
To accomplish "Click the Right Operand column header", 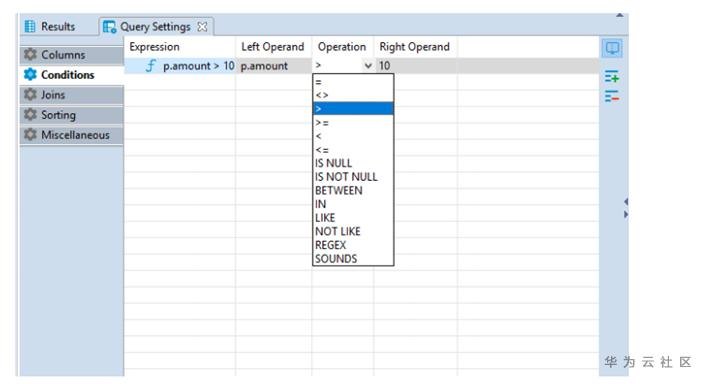I will point(416,47).
